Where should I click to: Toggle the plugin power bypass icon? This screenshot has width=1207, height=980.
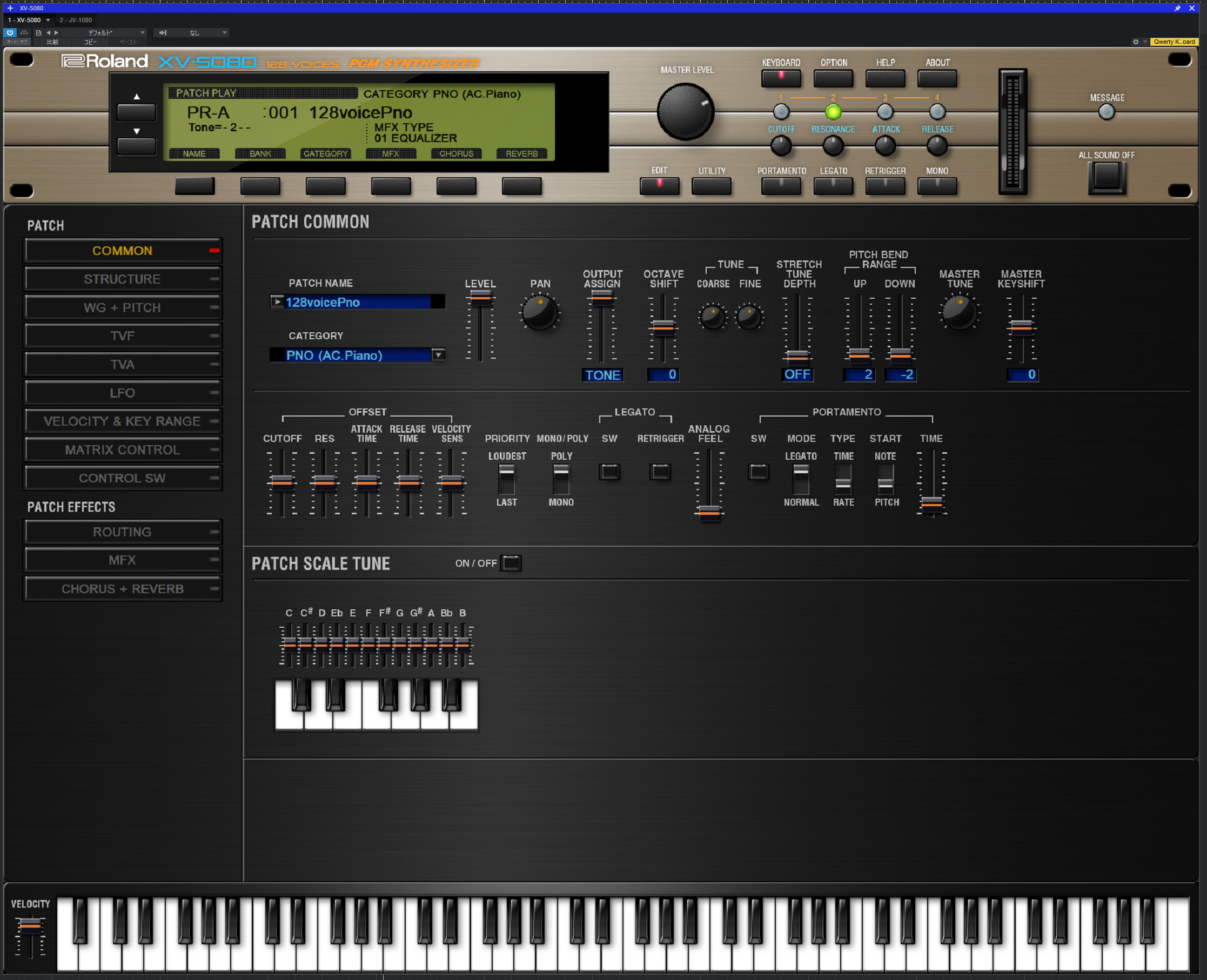coord(10,33)
